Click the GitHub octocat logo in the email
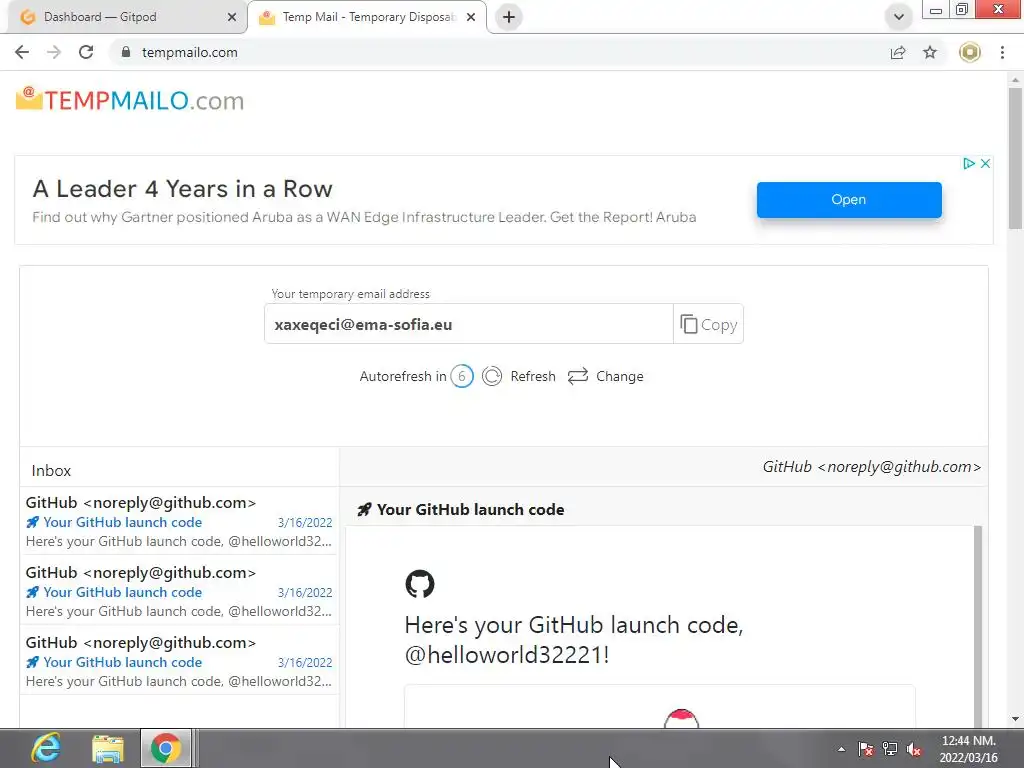This screenshot has width=1024, height=768. click(420, 584)
